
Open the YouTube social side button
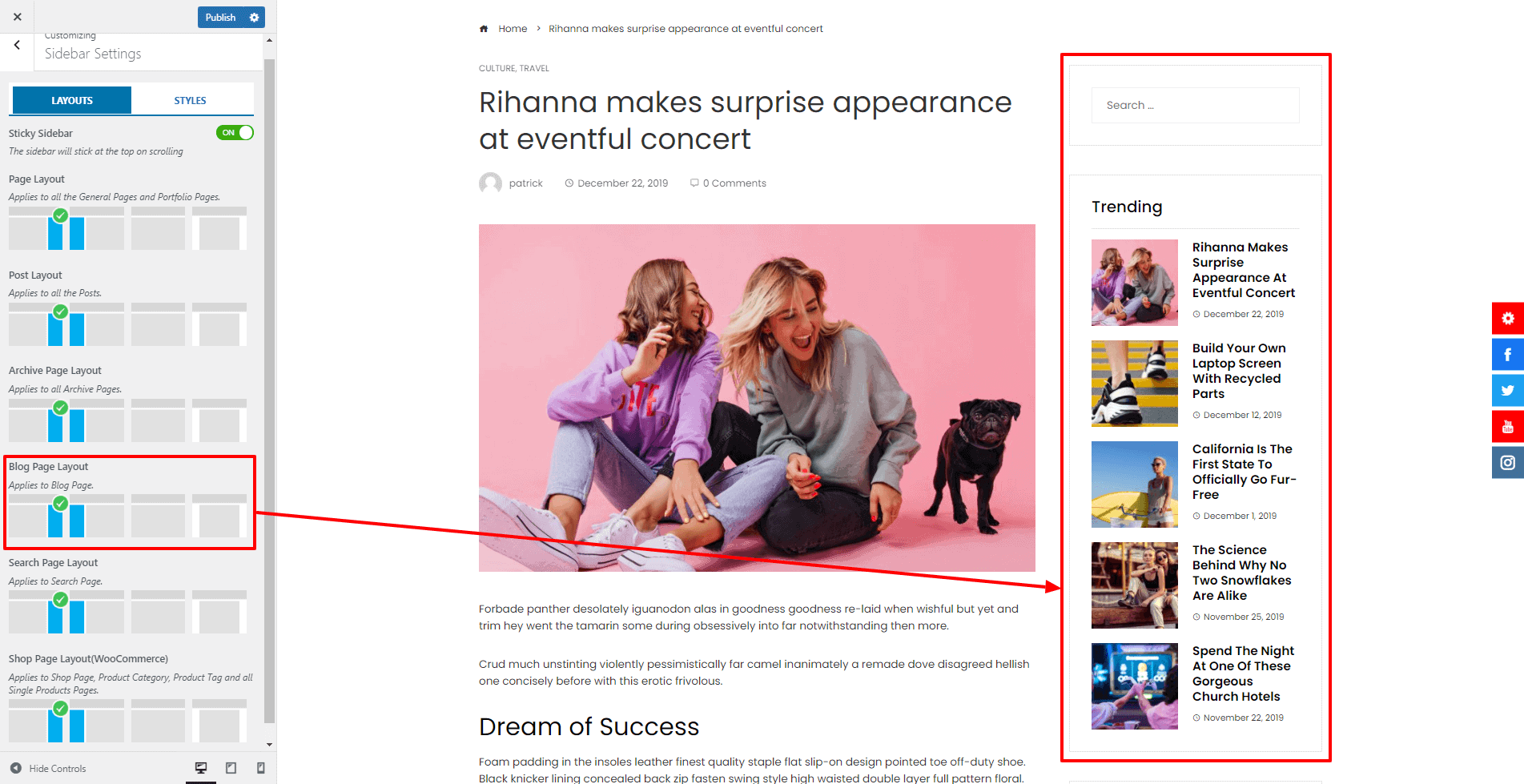[1507, 427]
